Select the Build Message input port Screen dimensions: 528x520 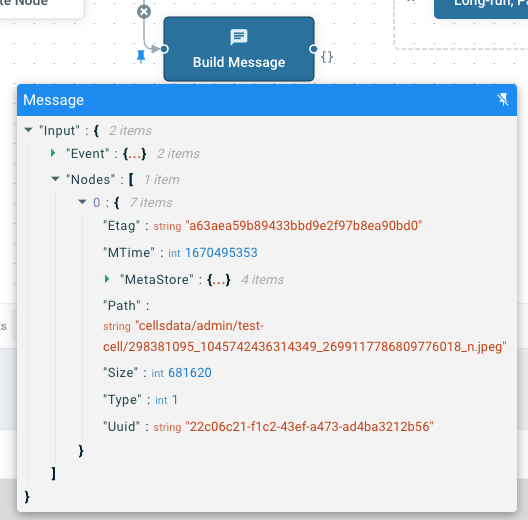point(164,49)
